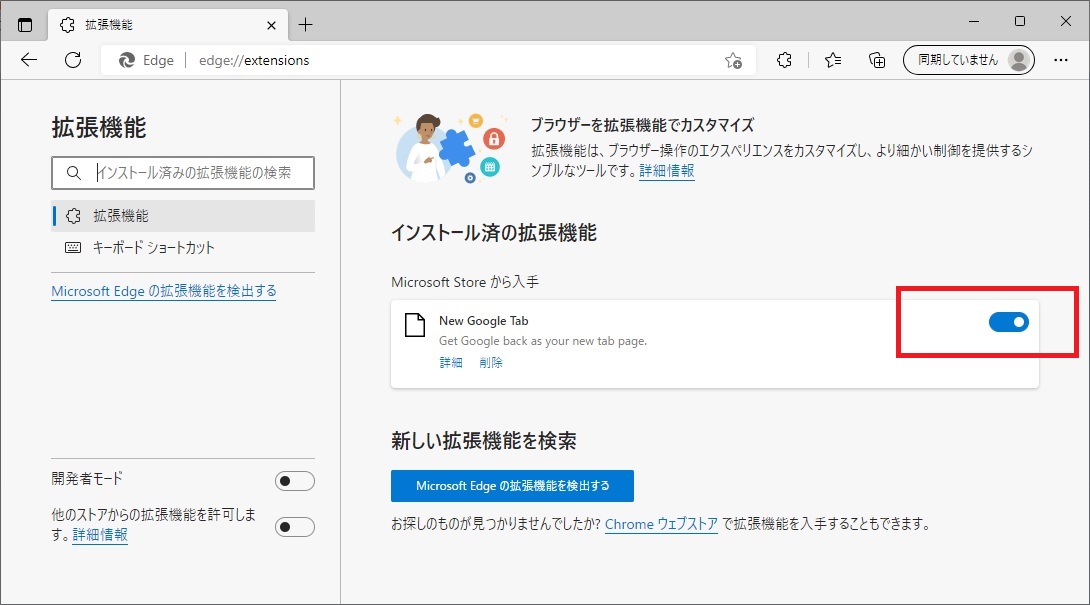Open the Extensions puzzle icon in toolbar

[x=784, y=60]
